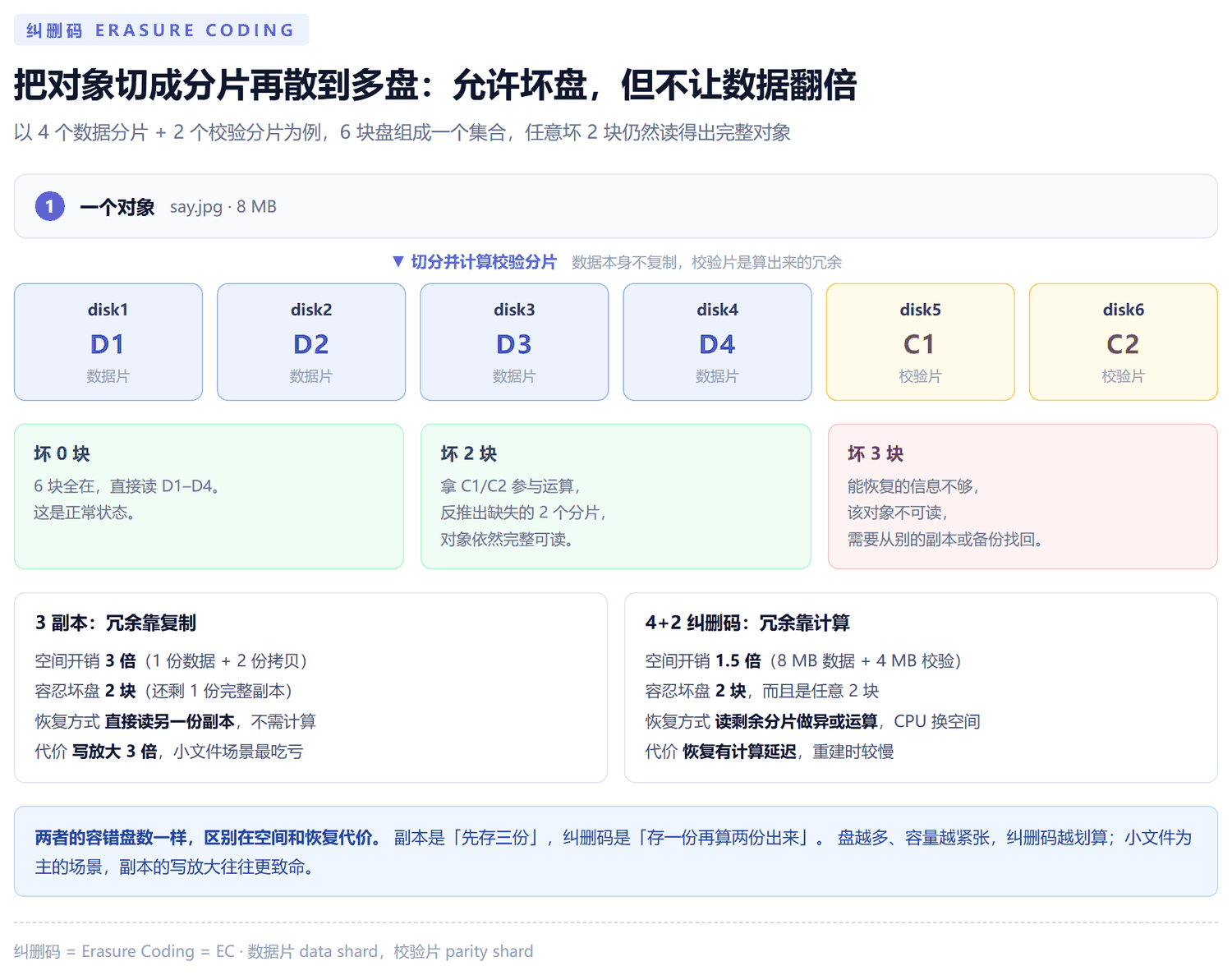1232x975 pixels.
Task: Click the line 恢复方式 直接读另一份副本
Action: 176,721
